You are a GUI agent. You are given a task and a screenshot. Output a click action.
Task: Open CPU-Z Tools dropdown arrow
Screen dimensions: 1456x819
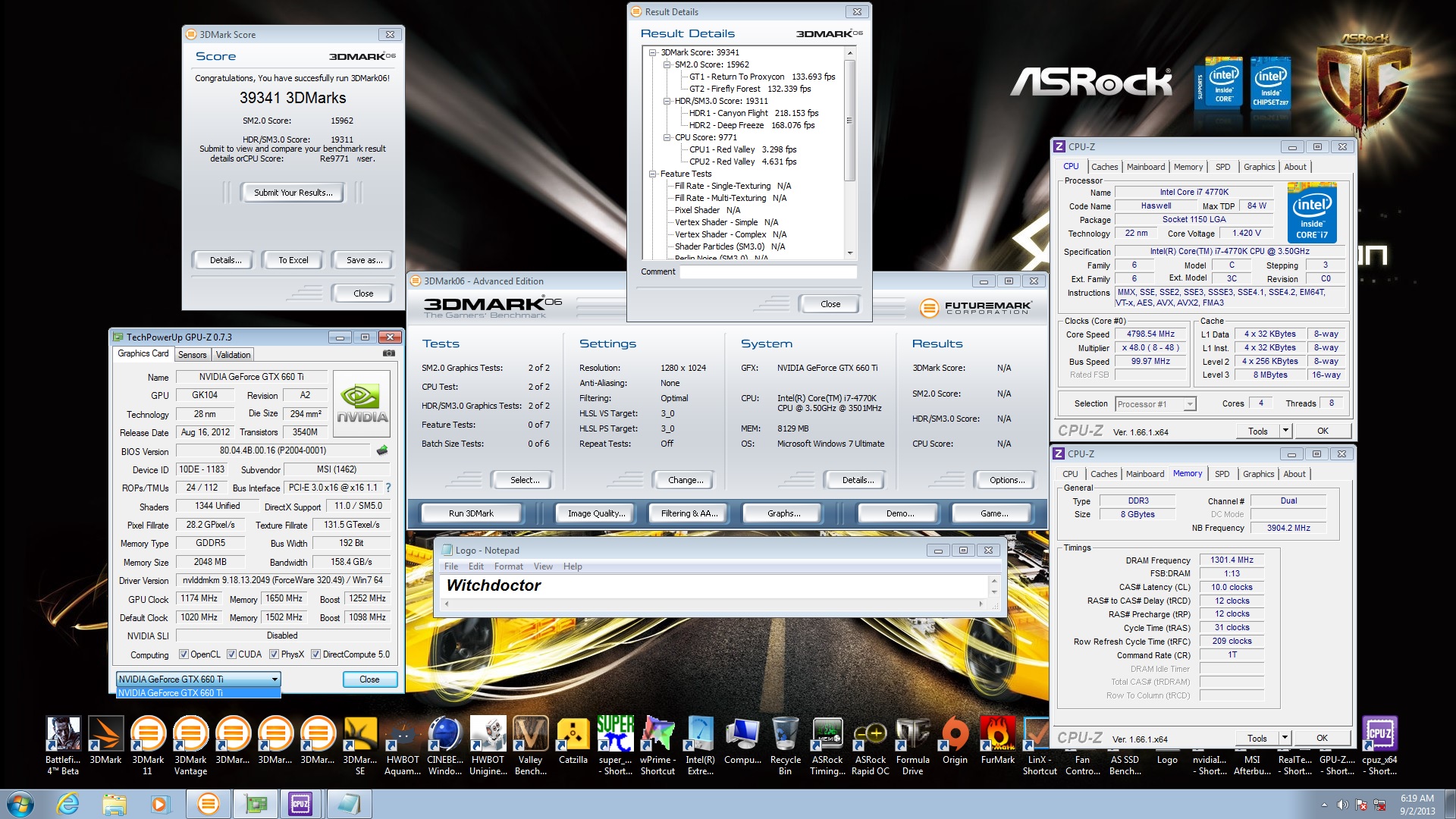coord(1285,431)
